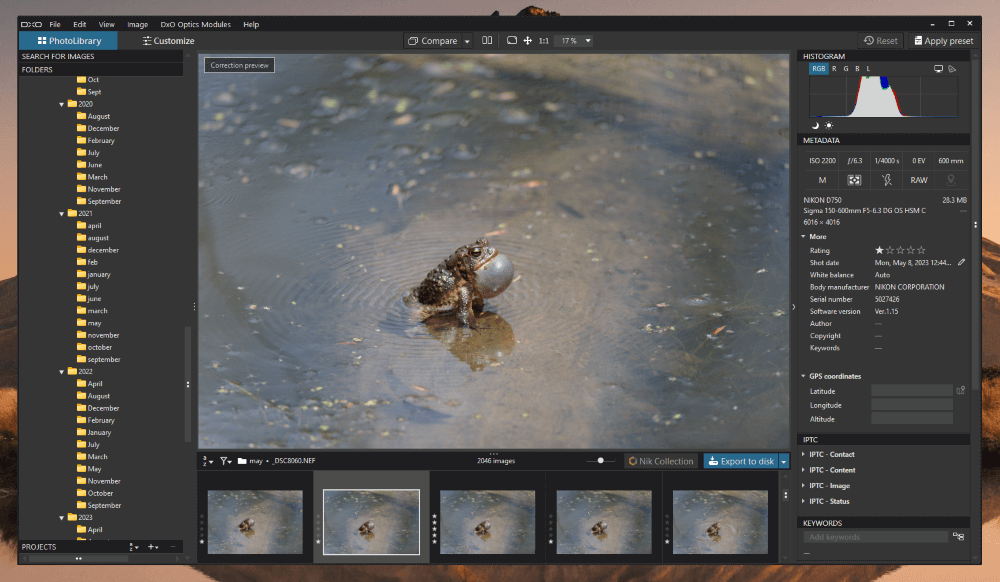Show the L luminance channel in histogram
Image resolution: width=1000 pixels, height=582 pixels.
click(x=868, y=69)
